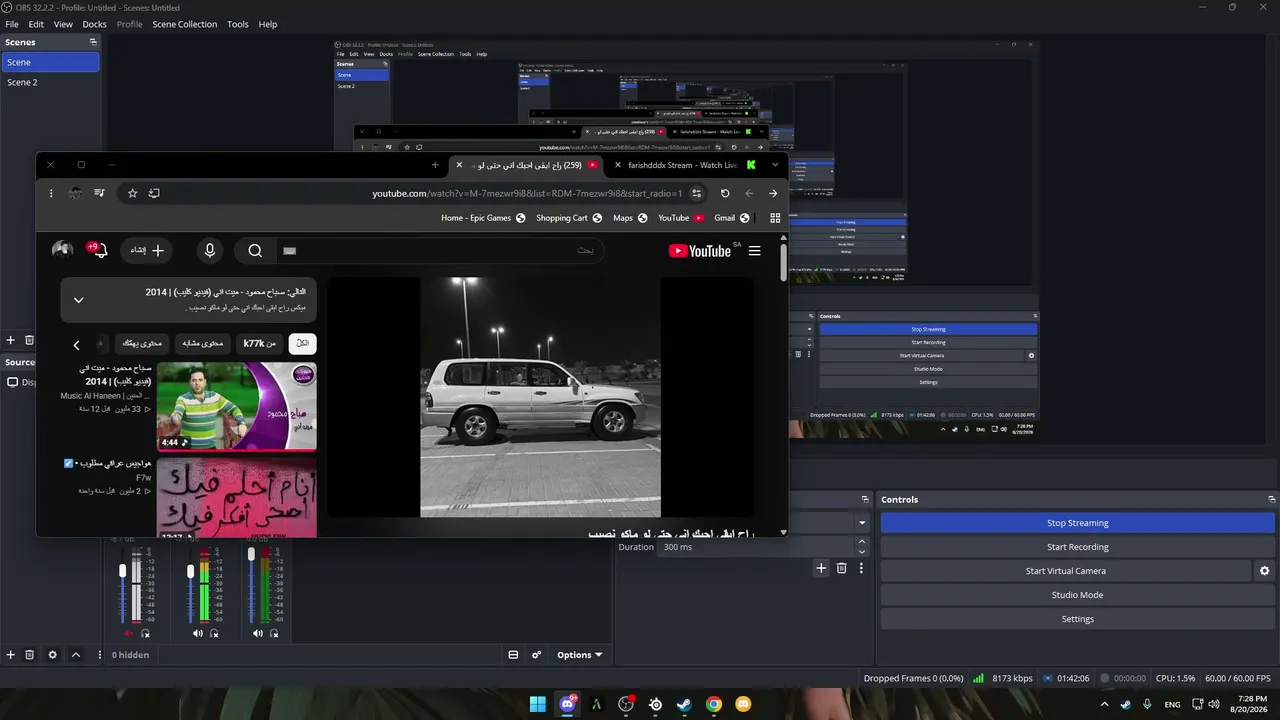
Task: Remove the scene transition with the trash icon
Action: [842, 568]
